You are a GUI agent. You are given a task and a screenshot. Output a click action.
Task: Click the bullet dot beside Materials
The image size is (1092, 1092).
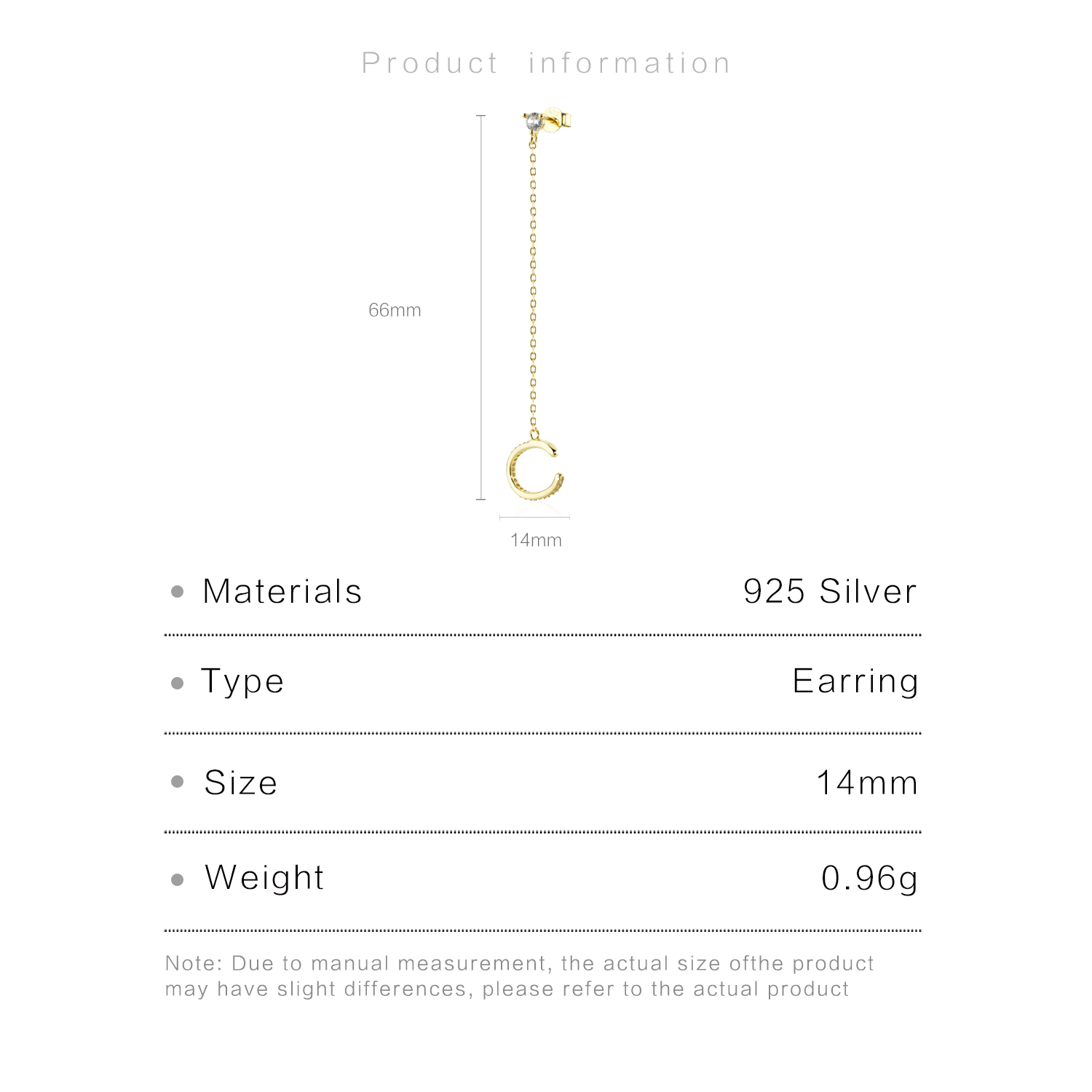coord(177,592)
